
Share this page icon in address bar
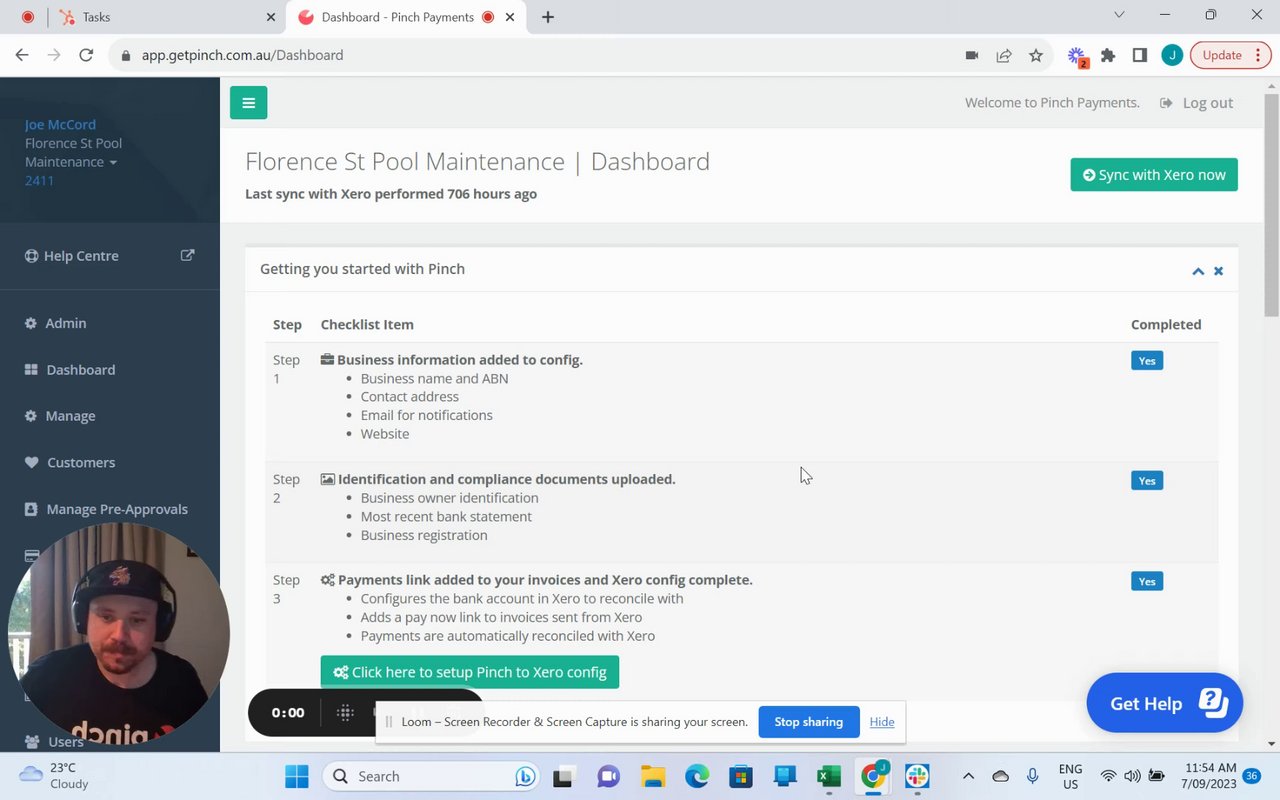point(1004,55)
